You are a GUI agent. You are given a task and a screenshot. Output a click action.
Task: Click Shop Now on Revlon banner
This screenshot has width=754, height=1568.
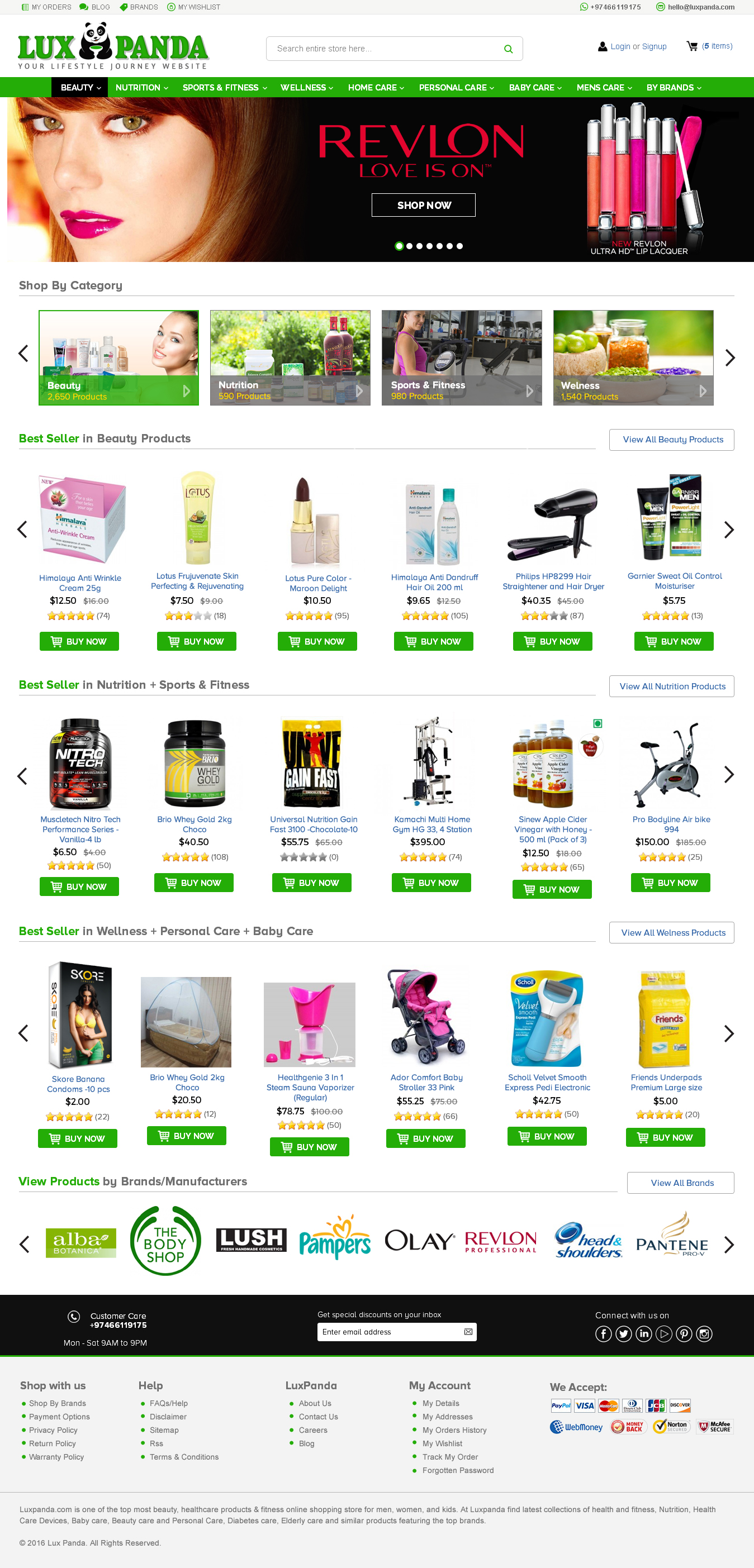(x=424, y=205)
